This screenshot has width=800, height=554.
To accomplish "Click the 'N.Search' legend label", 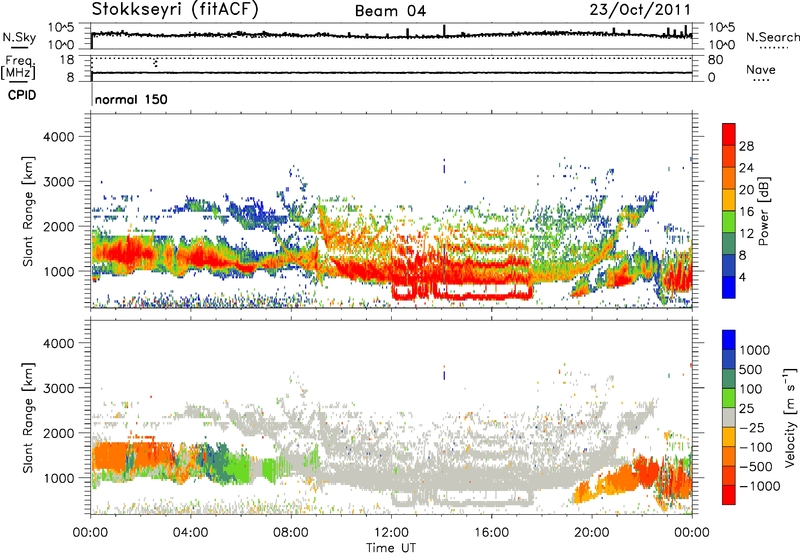I will click(772, 37).
